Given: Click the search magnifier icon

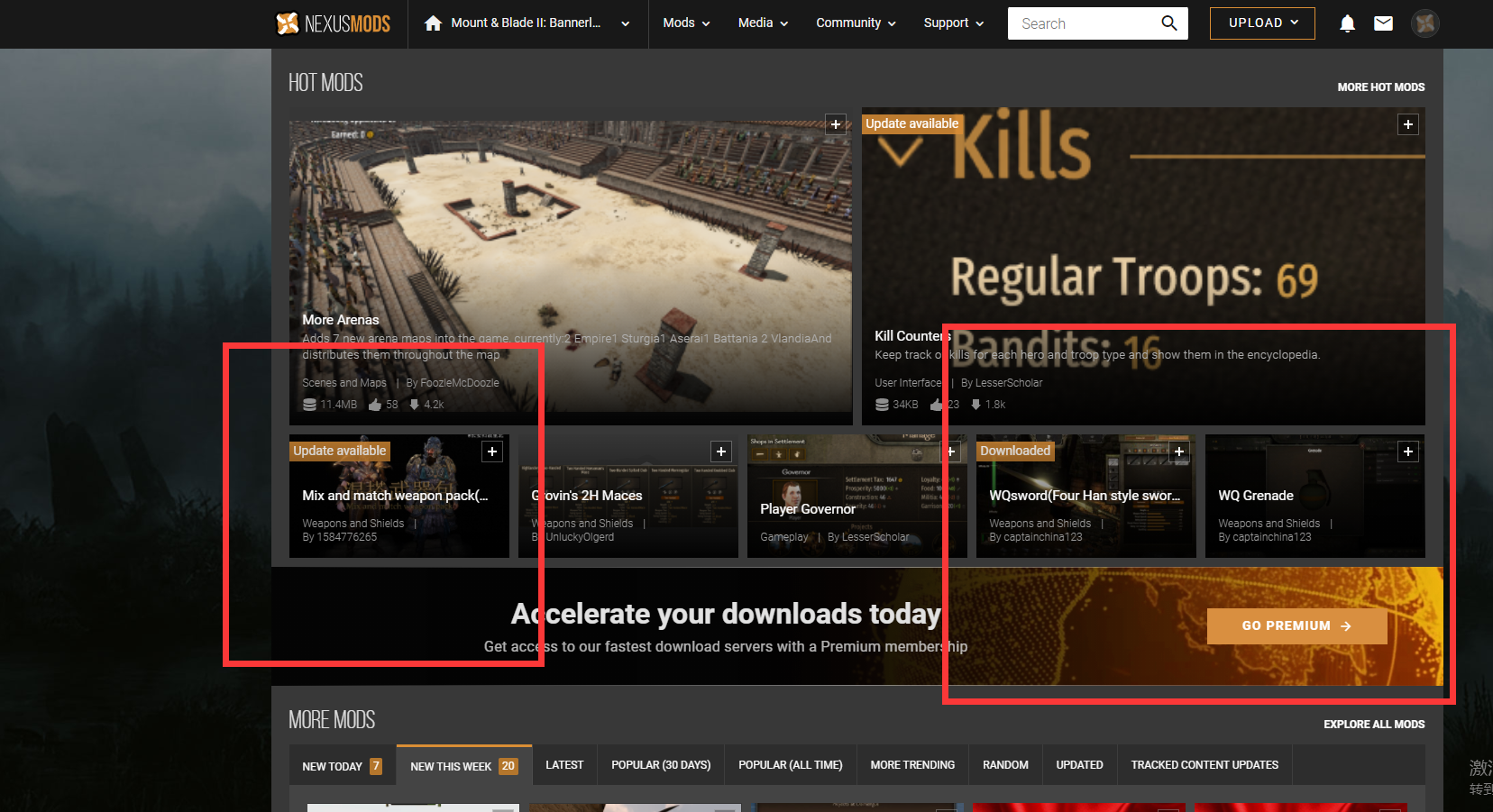Looking at the screenshot, I should pos(1169,23).
